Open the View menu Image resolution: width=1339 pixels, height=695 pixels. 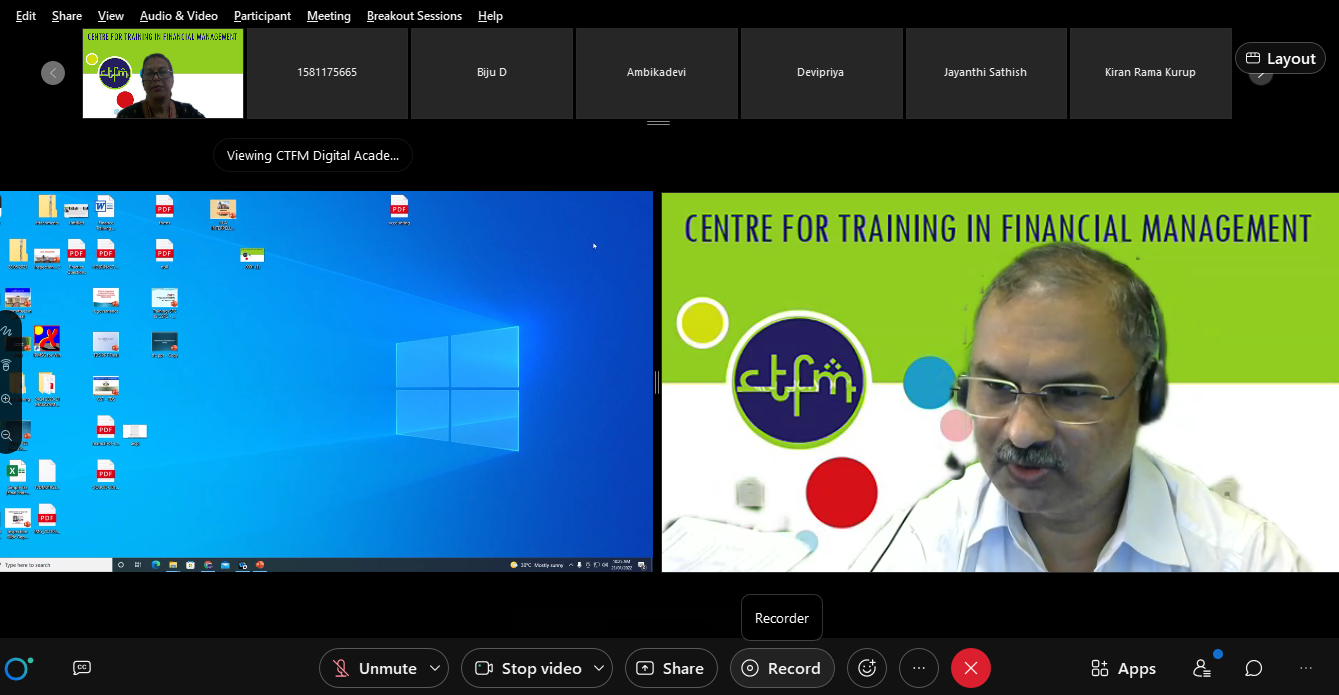(x=111, y=16)
